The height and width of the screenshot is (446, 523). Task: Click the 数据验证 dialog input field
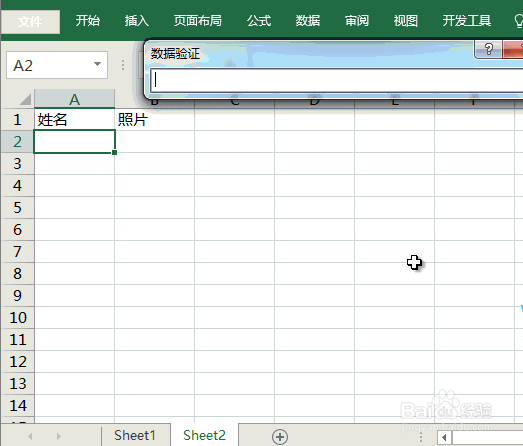coord(336,80)
